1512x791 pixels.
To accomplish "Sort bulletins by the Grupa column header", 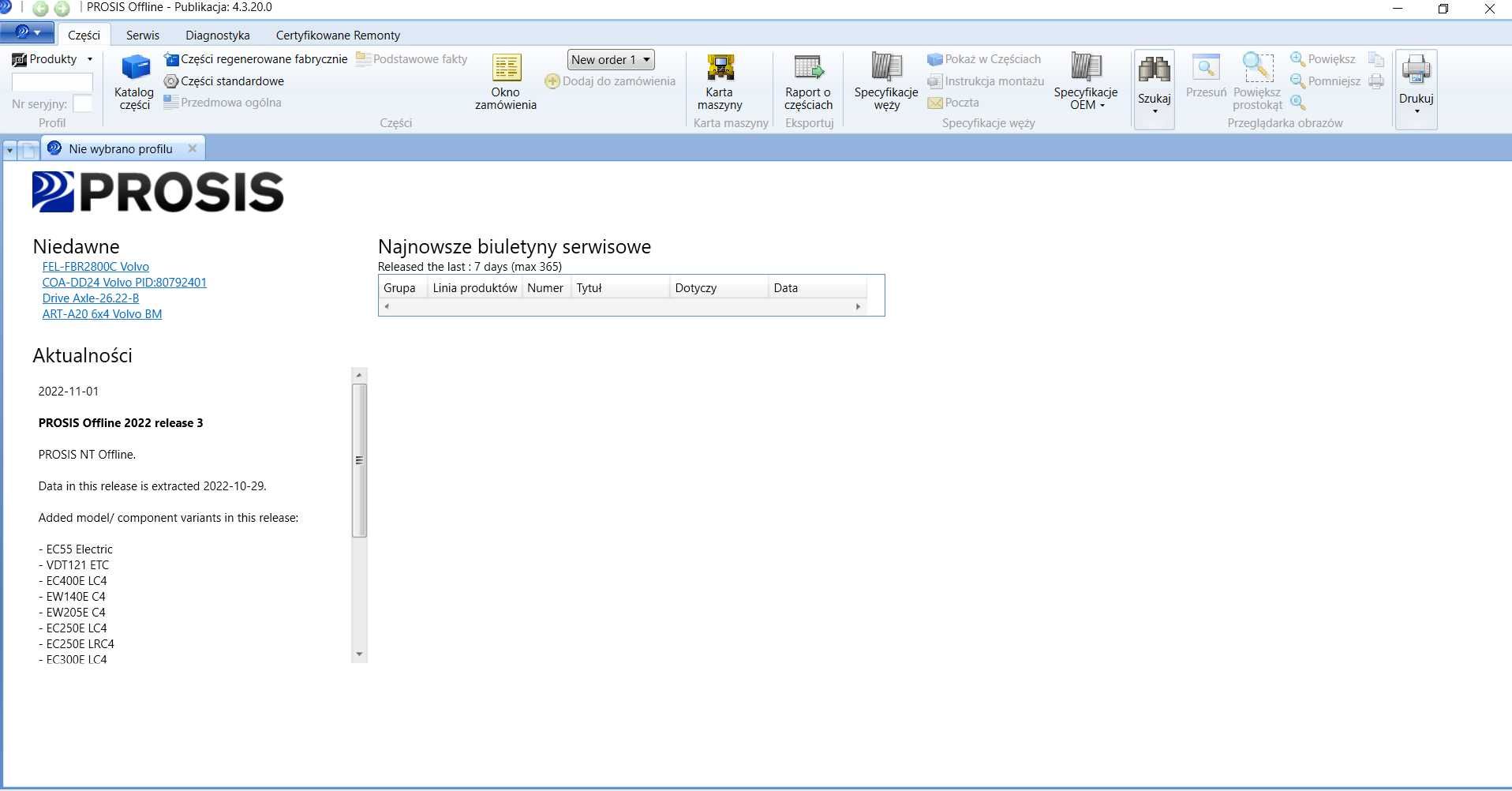I will pos(403,288).
